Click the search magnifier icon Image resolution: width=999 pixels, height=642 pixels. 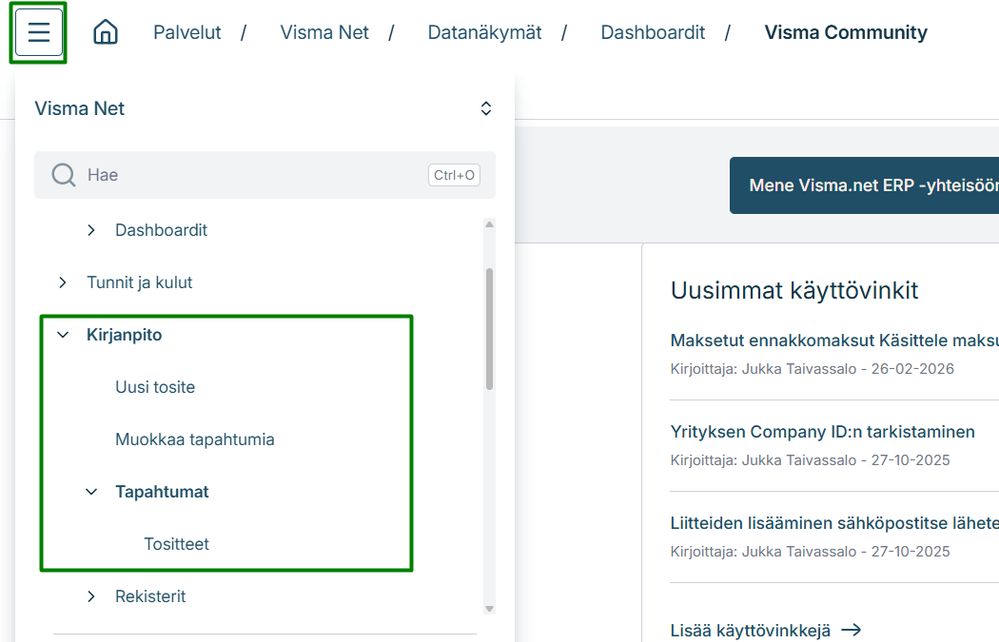[x=64, y=175]
